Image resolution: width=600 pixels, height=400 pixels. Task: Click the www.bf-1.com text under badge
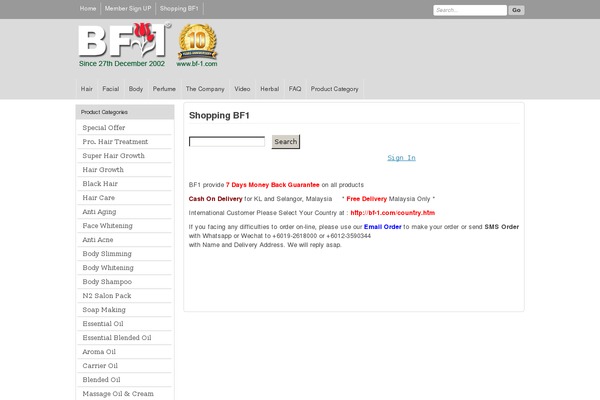click(197, 64)
